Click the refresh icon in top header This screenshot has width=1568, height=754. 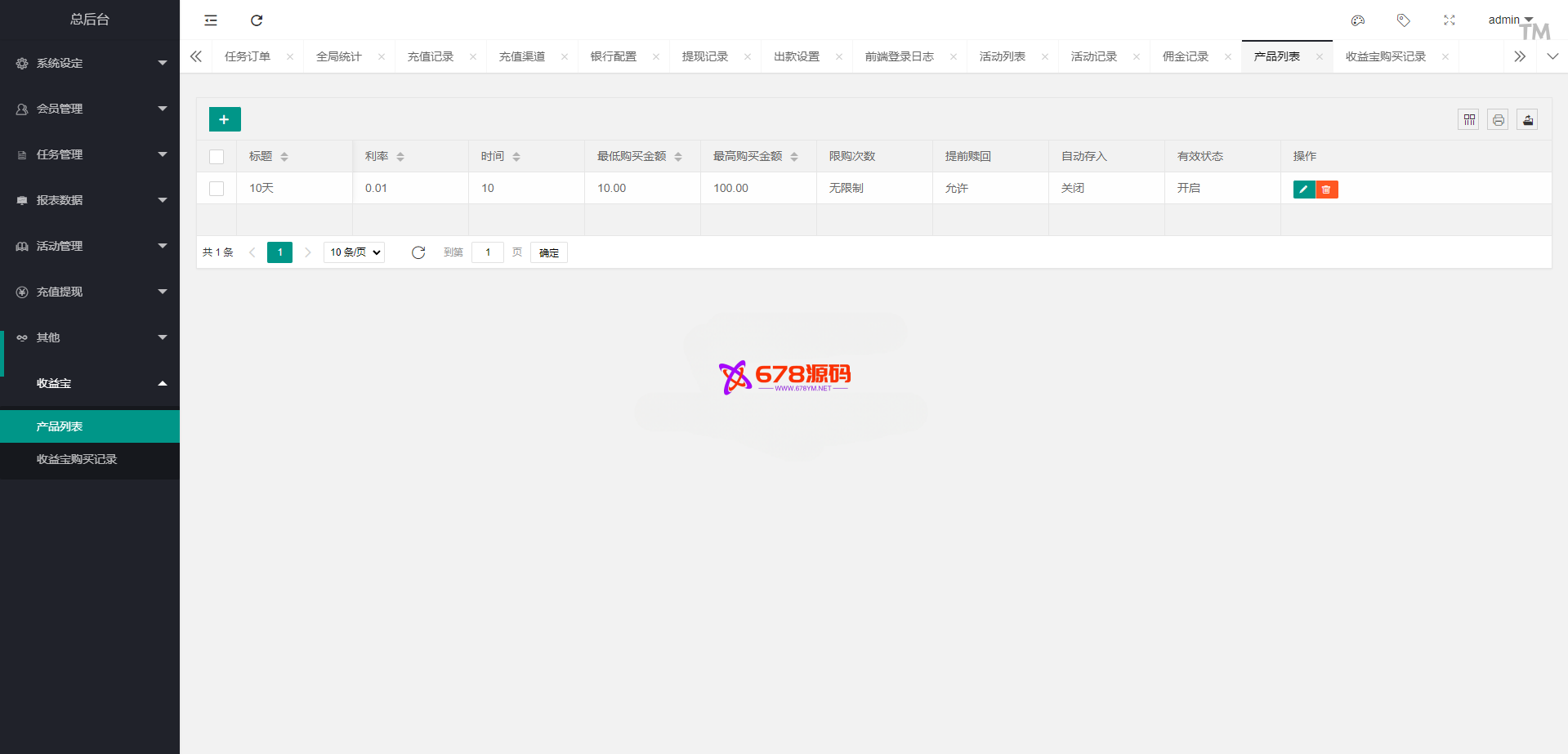click(257, 20)
